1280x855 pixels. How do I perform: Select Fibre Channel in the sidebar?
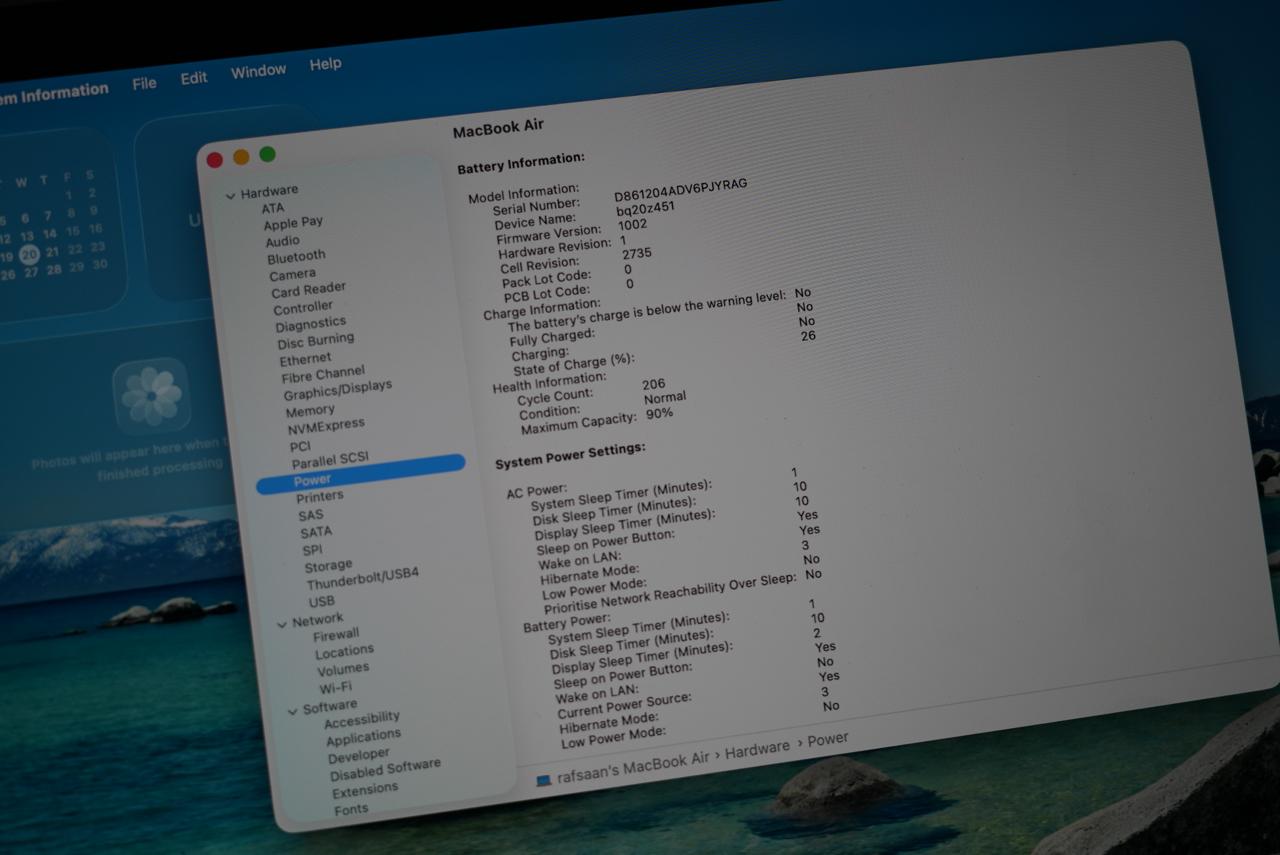(x=323, y=374)
